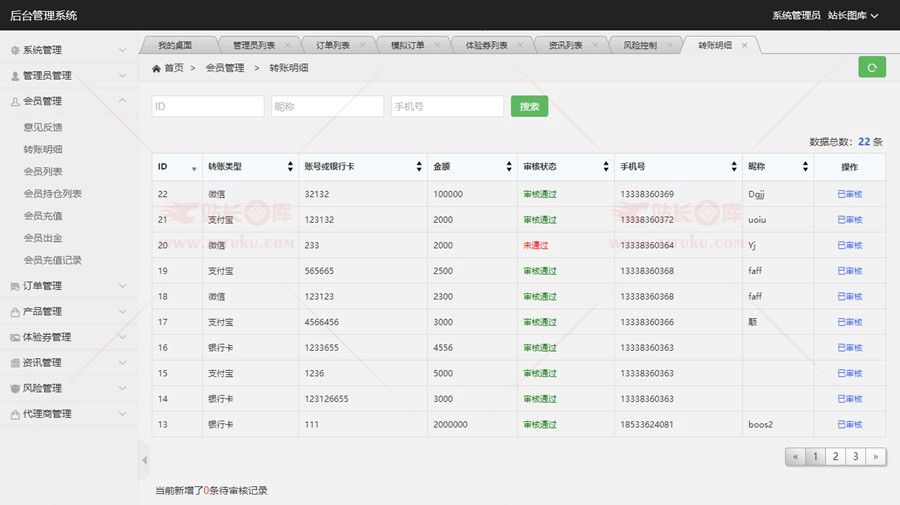900x505 pixels.
Task: Go to page 2 in pagination
Action: pyautogui.click(x=835, y=456)
